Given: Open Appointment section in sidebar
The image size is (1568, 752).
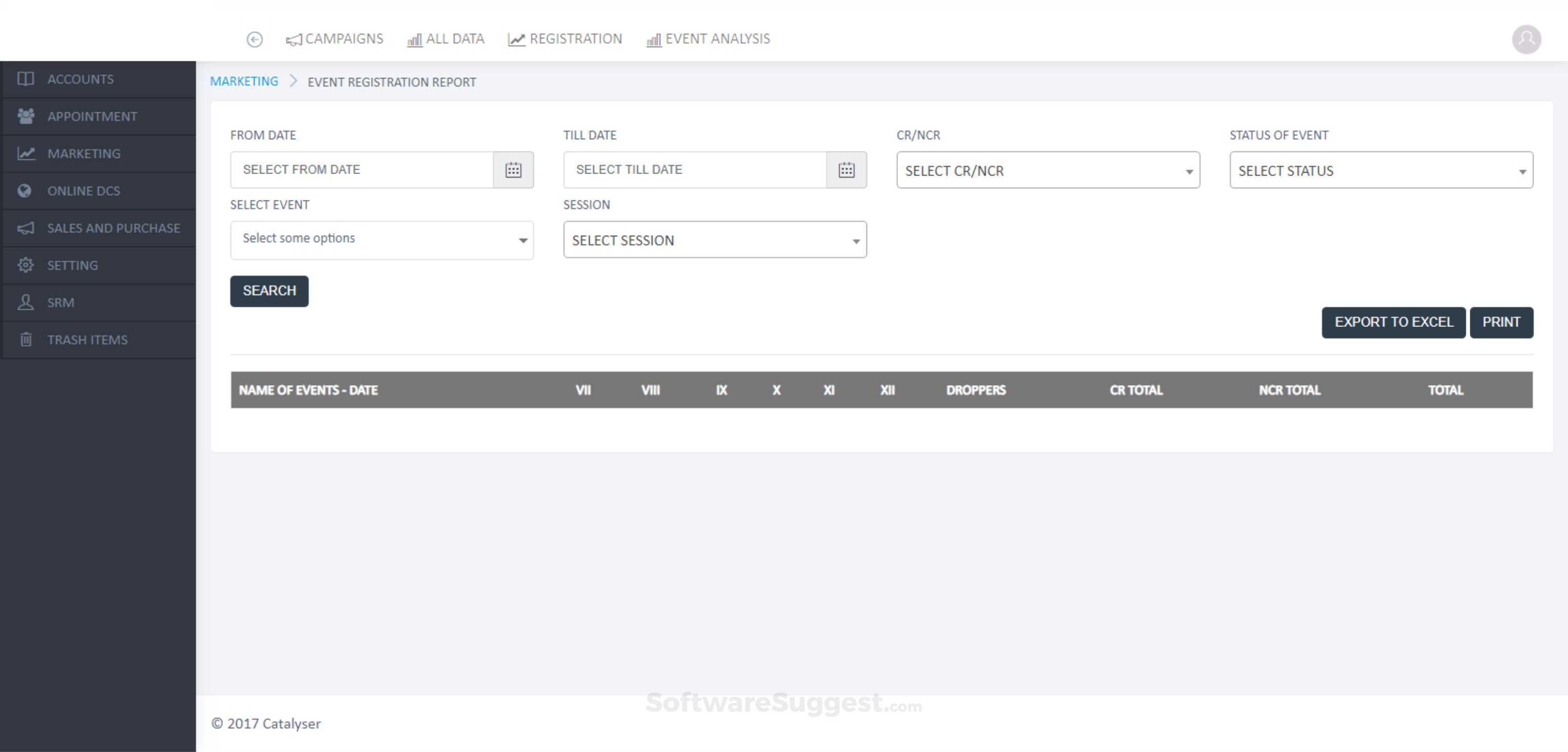Looking at the screenshot, I should point(92,116).
